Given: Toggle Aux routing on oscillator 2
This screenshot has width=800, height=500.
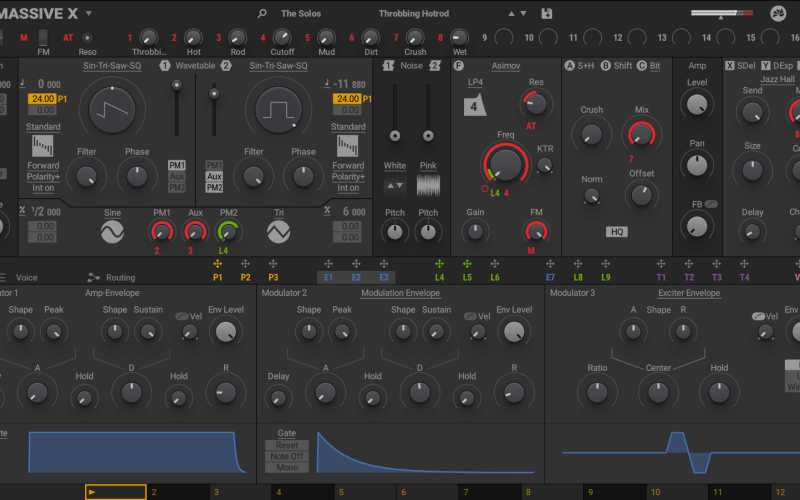Looking at the screenshot, I should click(x=214, y=177).
